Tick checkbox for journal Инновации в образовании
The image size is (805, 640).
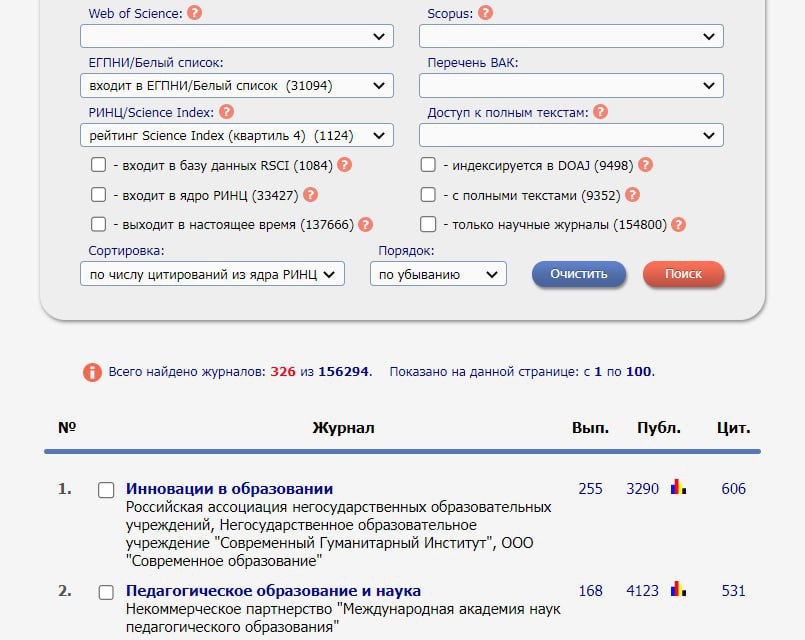(106, 490)
